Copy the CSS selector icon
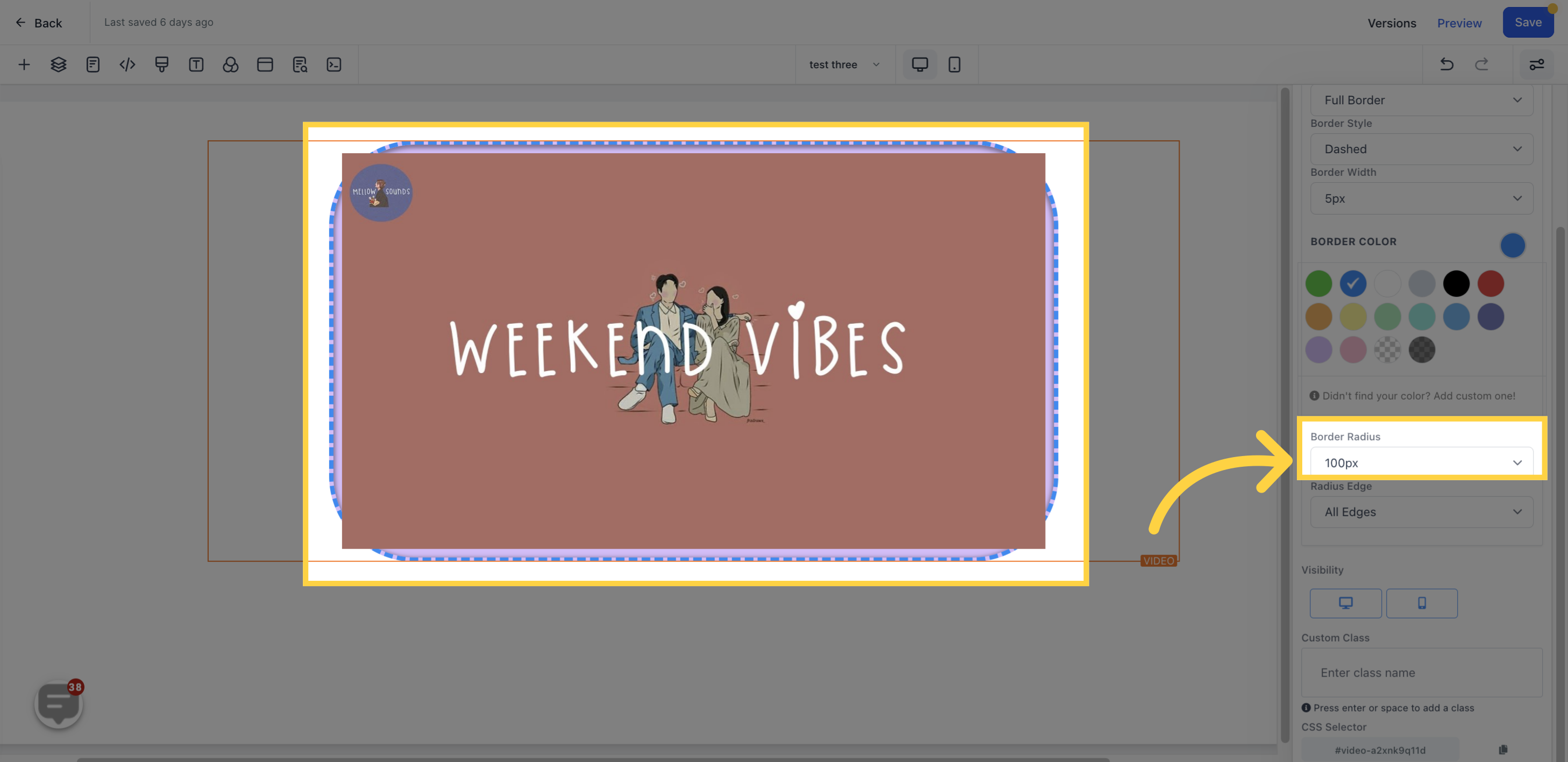This screenshot has height=762, width=1568. coord(1503,750)
